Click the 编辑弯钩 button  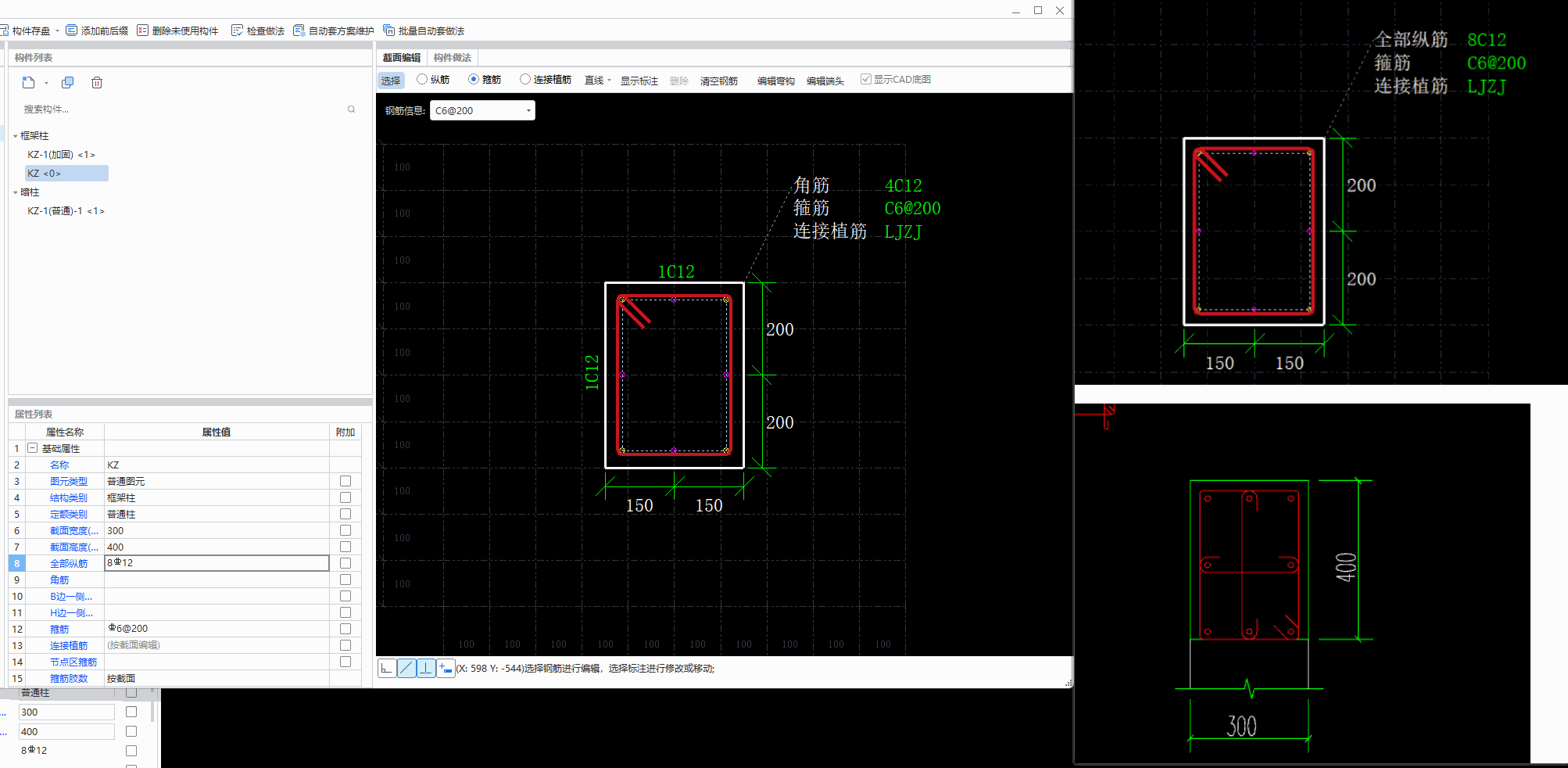tap(776, 81)
